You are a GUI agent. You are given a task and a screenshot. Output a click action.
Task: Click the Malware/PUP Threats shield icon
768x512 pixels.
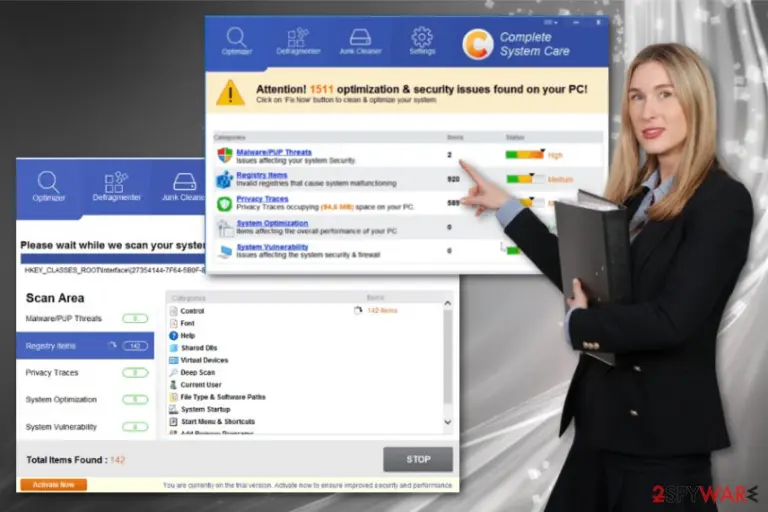point(225,155)
